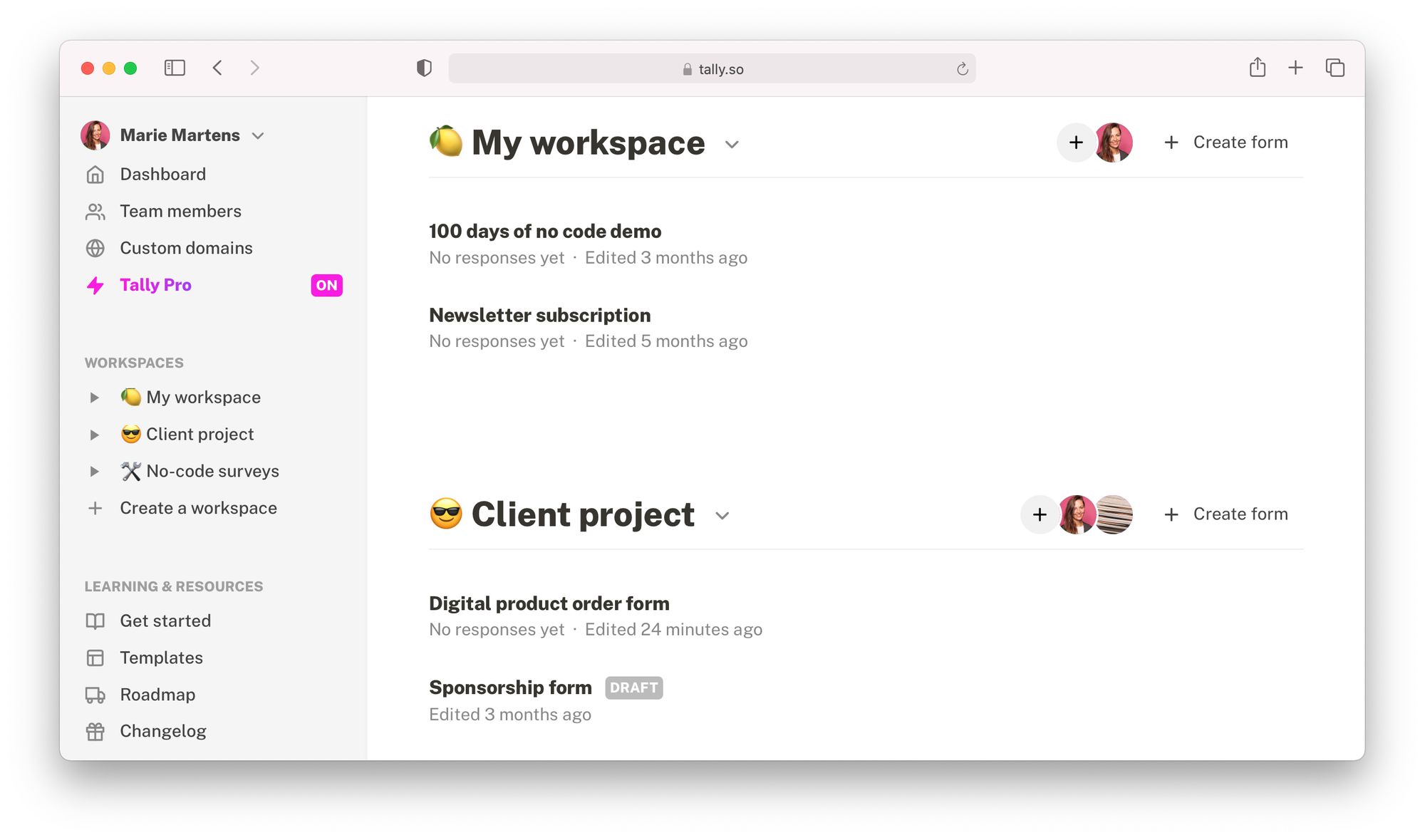Viewport: 1425px width, 840px height.
Task: Open the My workspace heading dropdown chevron
Action: (732, 145)
